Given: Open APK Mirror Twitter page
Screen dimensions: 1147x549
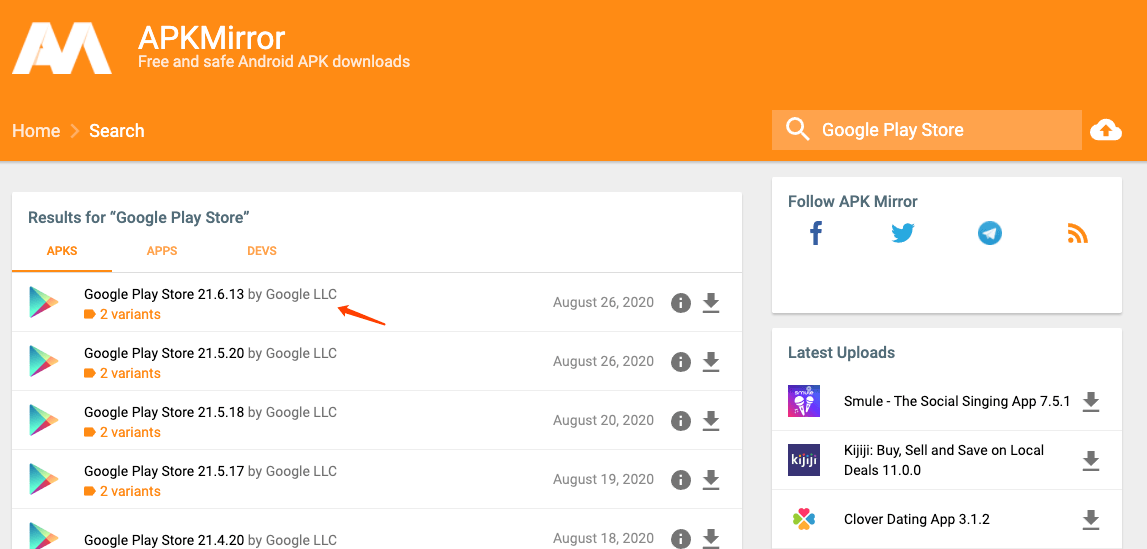Looking at the screenshot, I should point(903,234).
